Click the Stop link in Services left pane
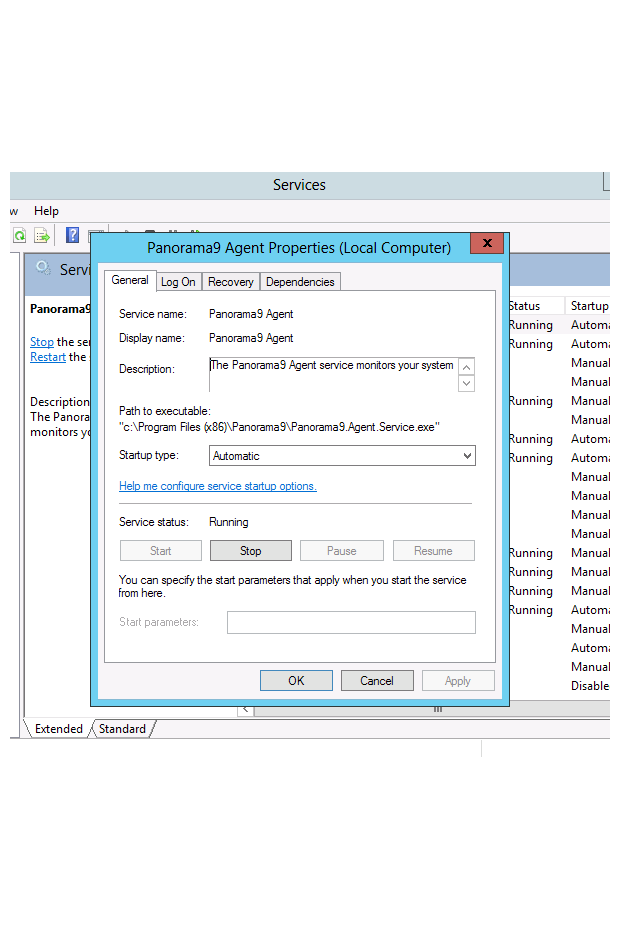620x930 pixels. pos(42,342)
